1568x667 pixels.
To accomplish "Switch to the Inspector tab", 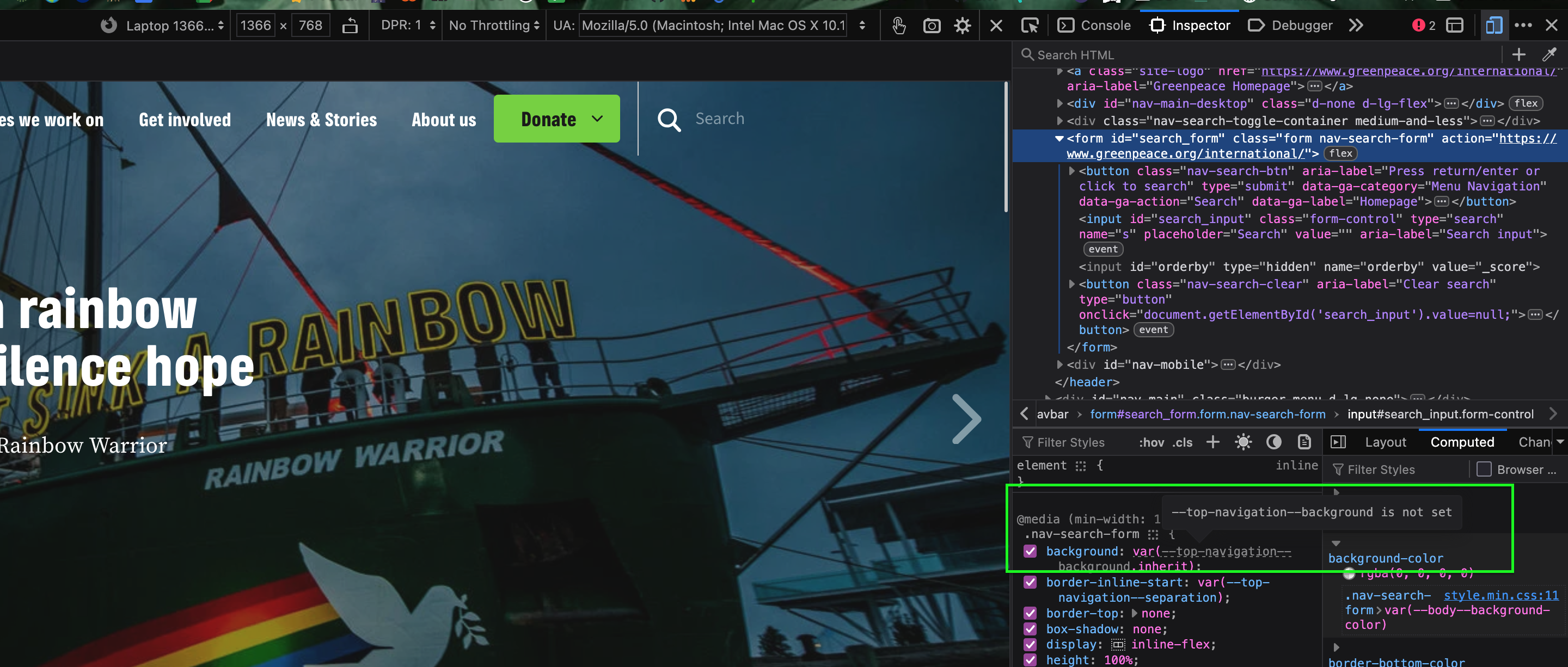I will tap(1190, 26).
